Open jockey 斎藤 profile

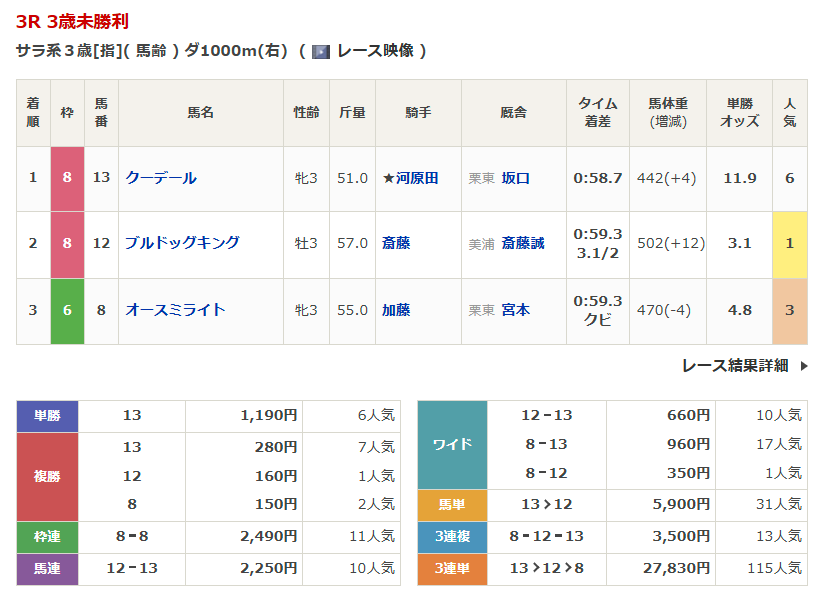pyautogui.click(x=396, y=243)
